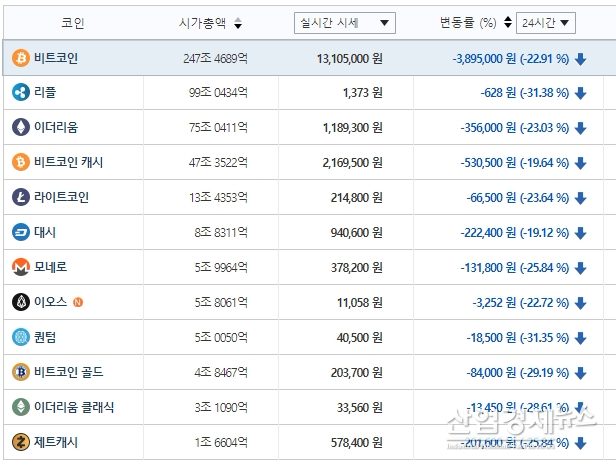Image resolution: width=616 pixels, height=468 pixels.
Task: Click the Dash coin icon
Action: (x=20, y=232)
